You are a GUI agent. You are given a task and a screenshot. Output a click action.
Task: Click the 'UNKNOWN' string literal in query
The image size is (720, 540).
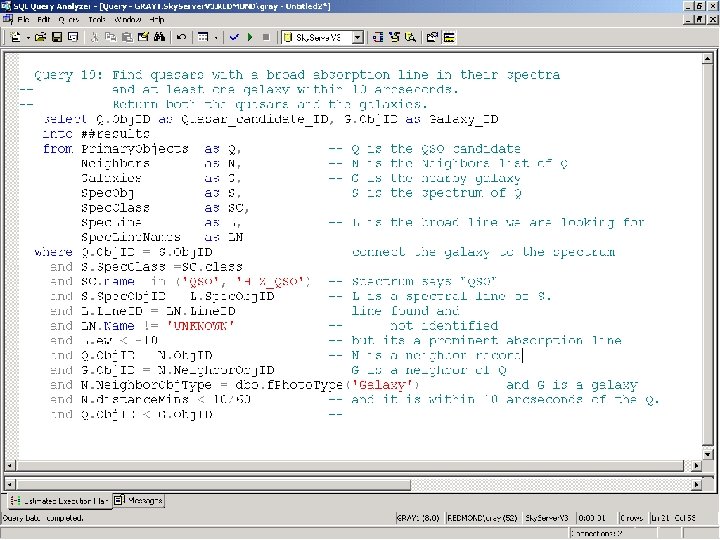click(201, 326)
